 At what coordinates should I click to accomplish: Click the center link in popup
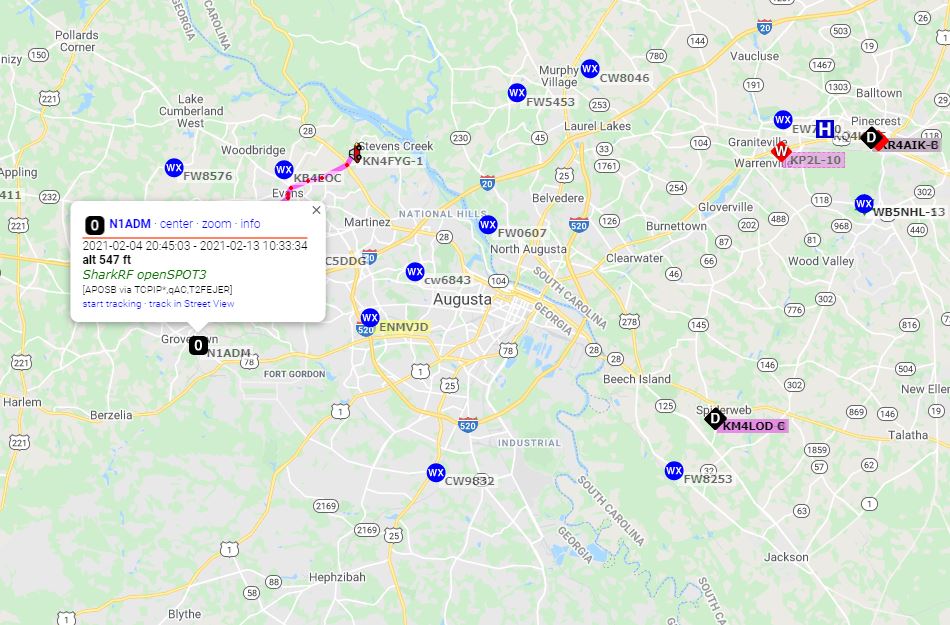click(x=176, y=223)
